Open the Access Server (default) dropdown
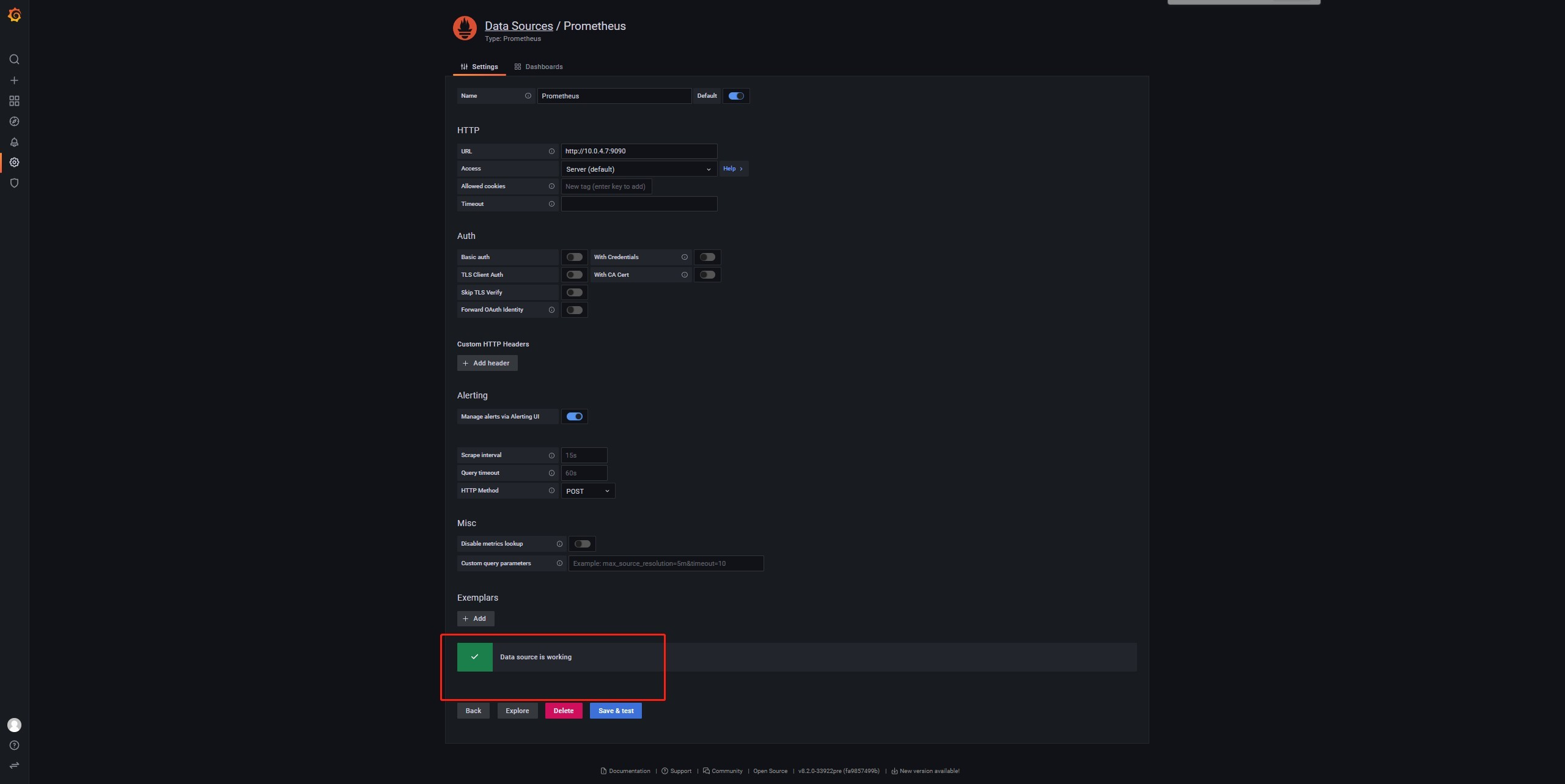This screenshot has height=784, width=1565. click(639, 169)
